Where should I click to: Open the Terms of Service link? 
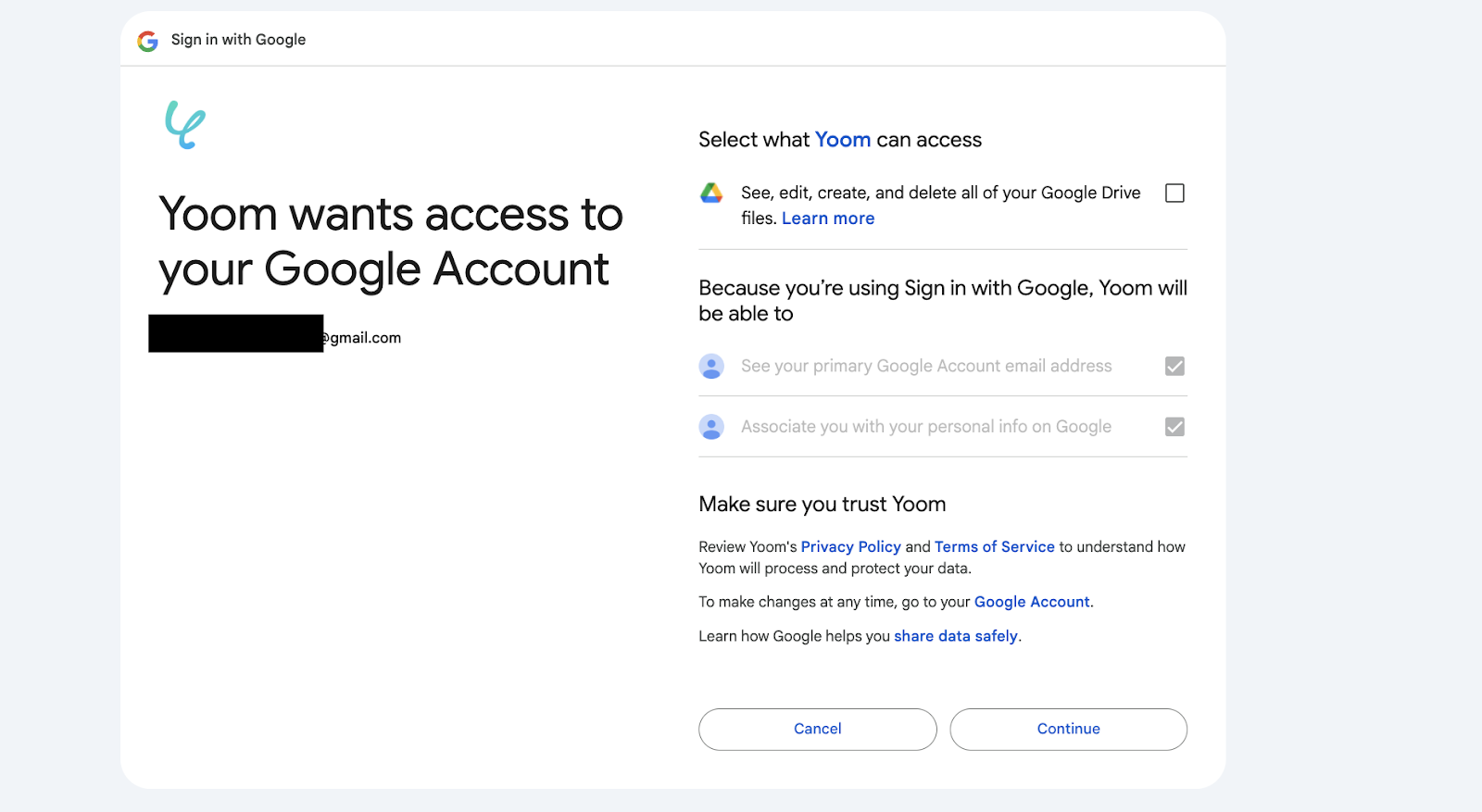pyautogui.click(x=994, y=547)
